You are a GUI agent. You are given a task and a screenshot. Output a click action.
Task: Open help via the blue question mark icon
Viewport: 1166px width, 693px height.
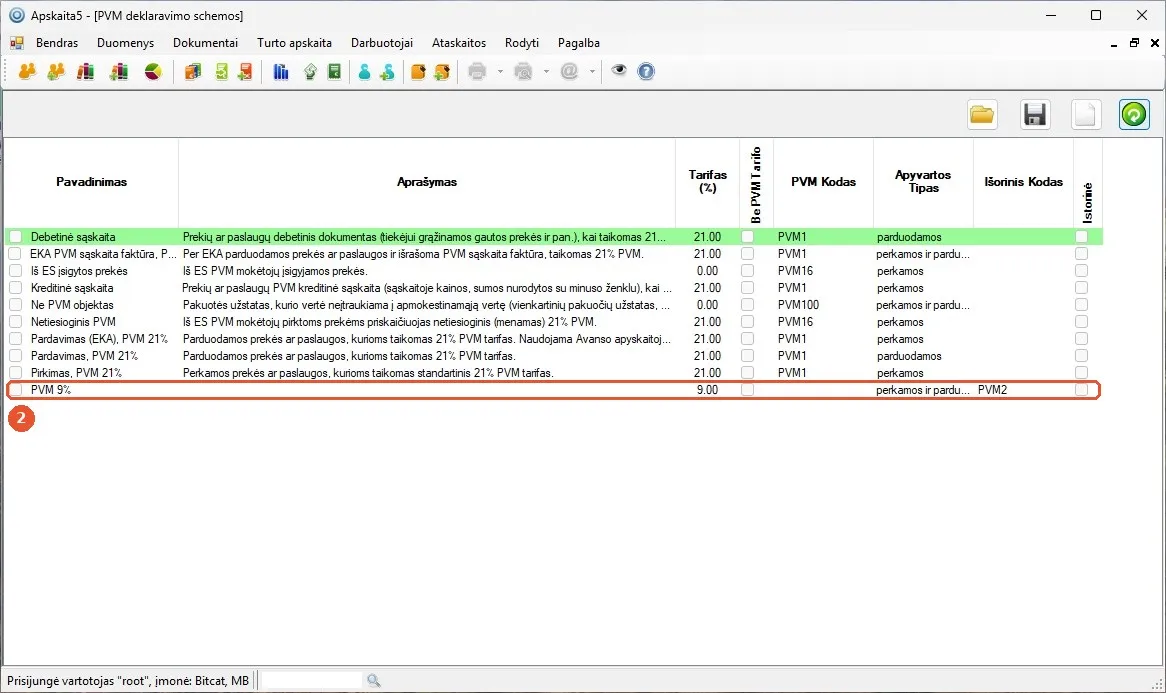point(646,71)
